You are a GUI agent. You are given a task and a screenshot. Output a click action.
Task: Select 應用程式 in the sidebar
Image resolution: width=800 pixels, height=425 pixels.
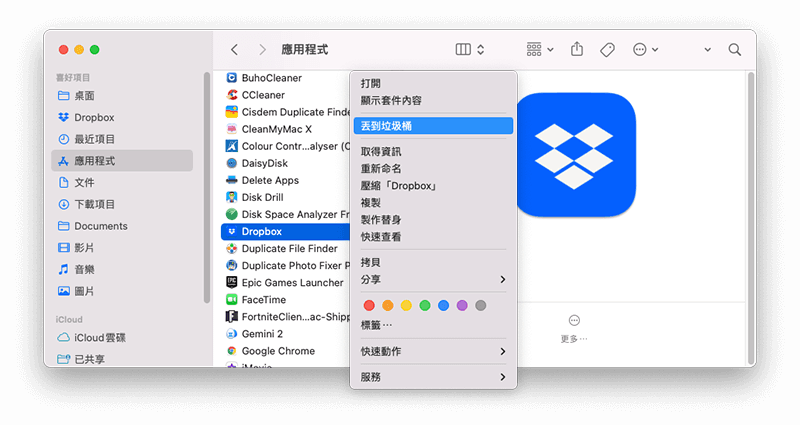122,161
